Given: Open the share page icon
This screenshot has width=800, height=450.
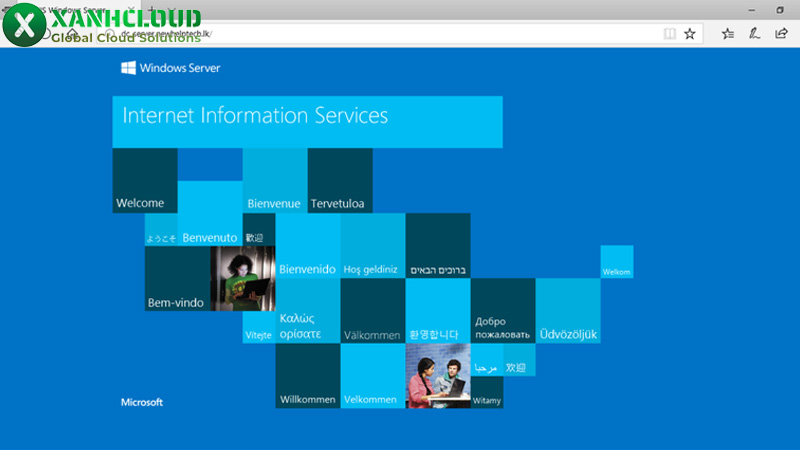Looking at the screenshot, I should pyautogui.click(x=781, y=34).
